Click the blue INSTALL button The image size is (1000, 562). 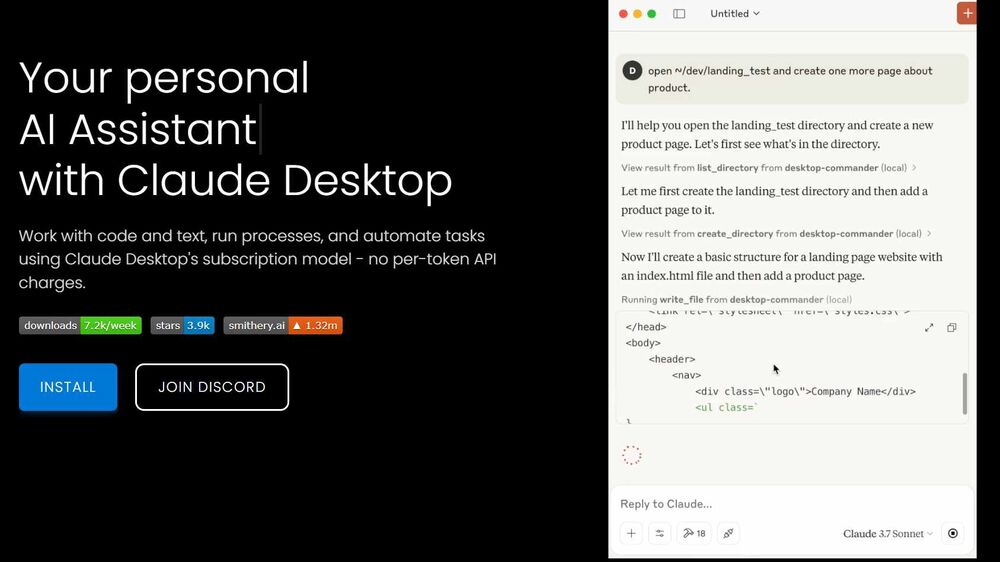click(68, 387)
